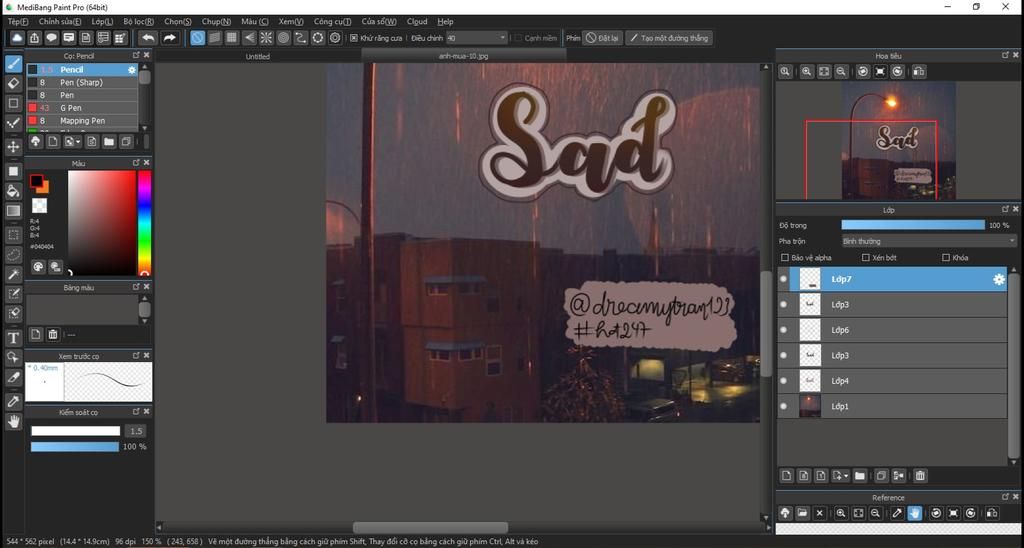1024x548 pixels.
Task: Click the Đặt lại button
Action: [x=601, y=38]
